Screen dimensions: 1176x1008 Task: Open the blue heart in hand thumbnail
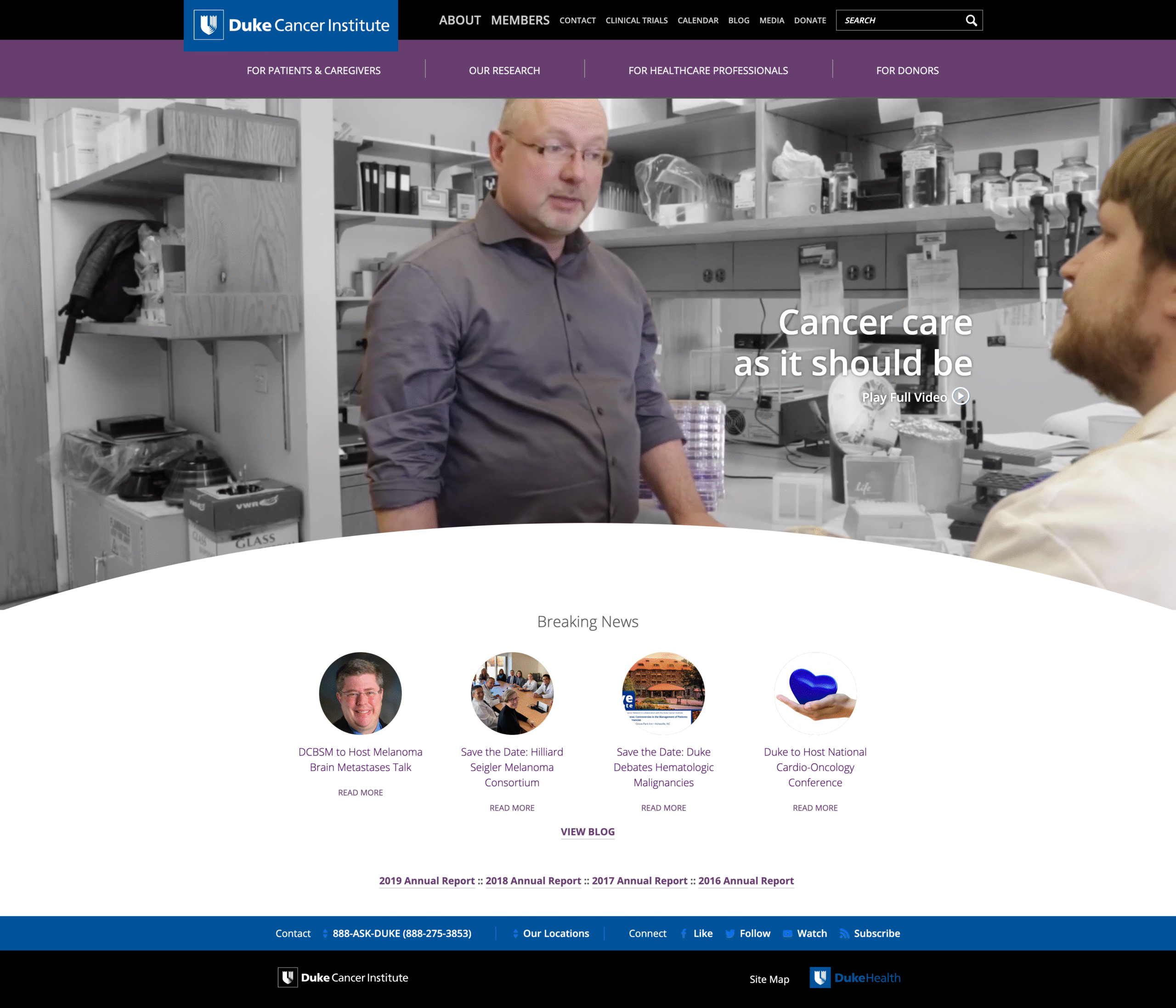815,693
